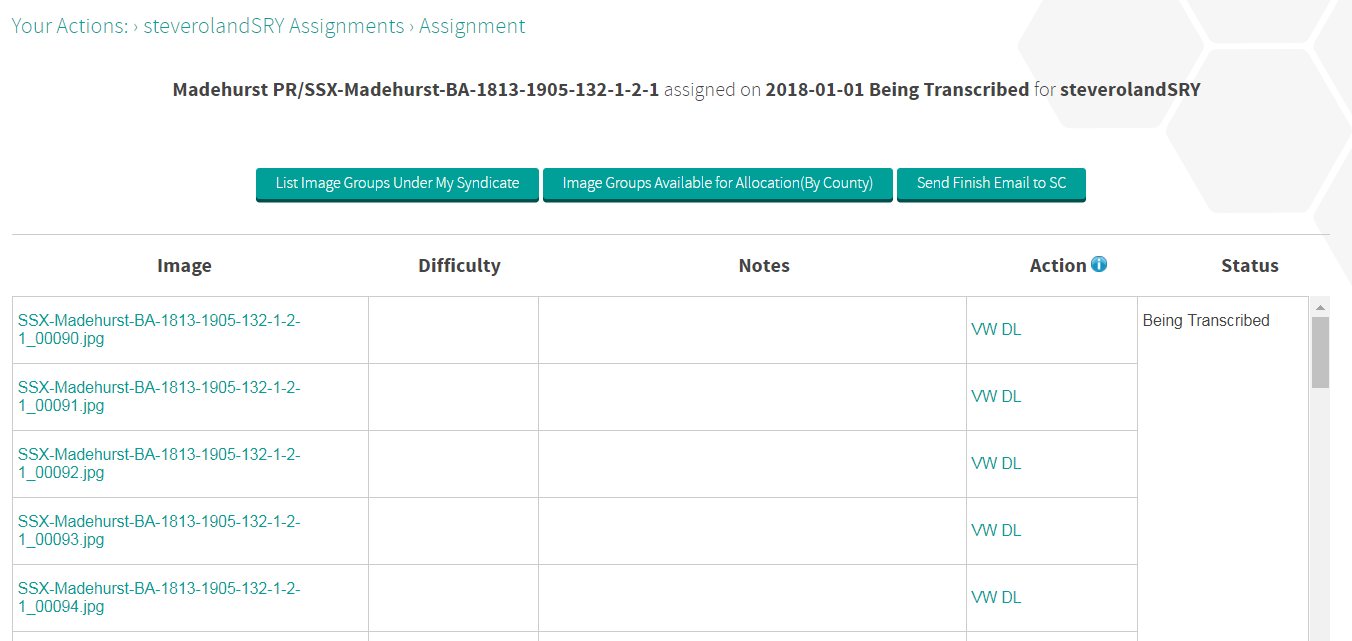Click the Action column header text
The height and width of the screenshot is (641, 1352).
(x=1058, y=266)
